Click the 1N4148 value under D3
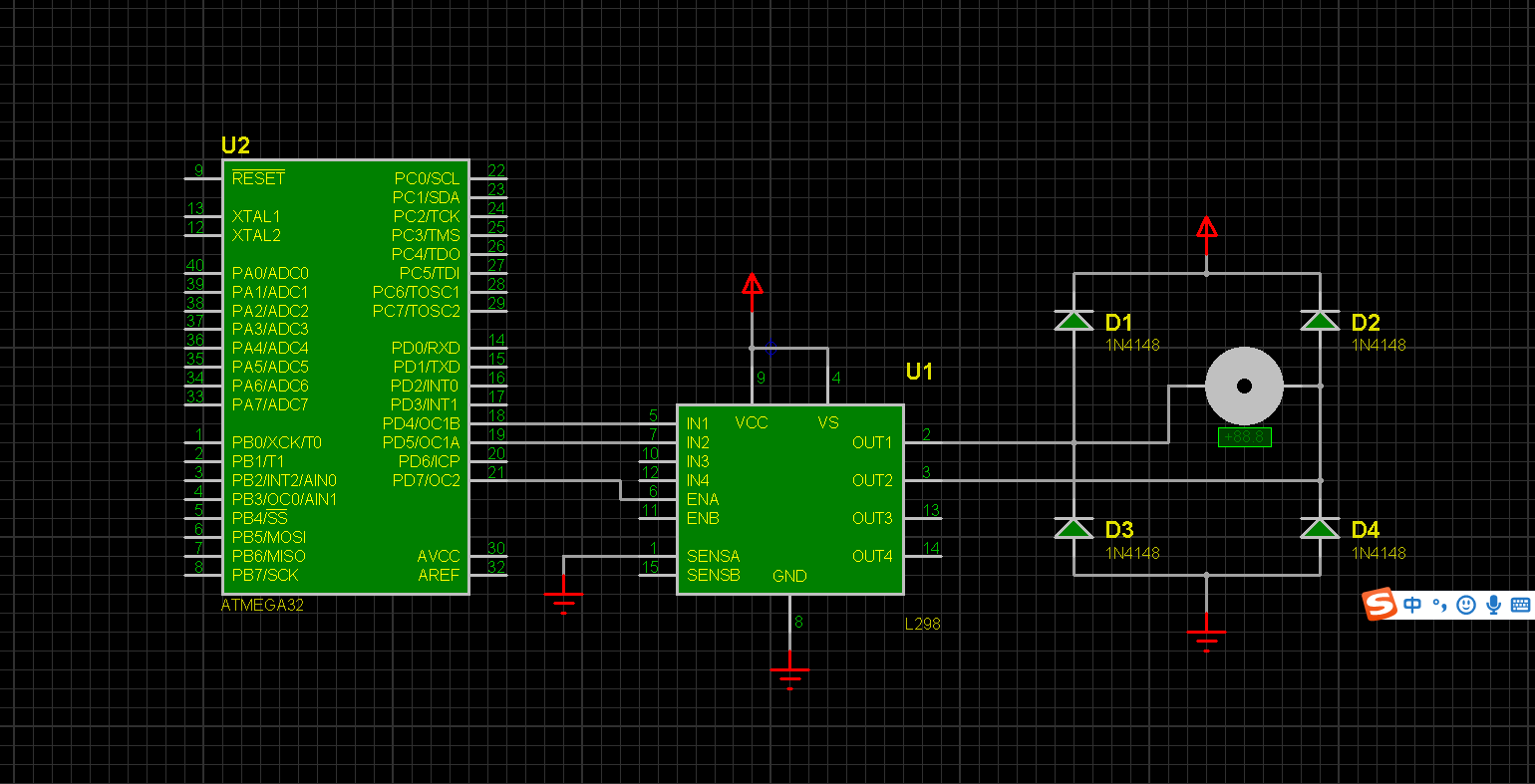The width and height of the screenshot is (1535, 784). pyautogui.click(x=1132, y=553)
